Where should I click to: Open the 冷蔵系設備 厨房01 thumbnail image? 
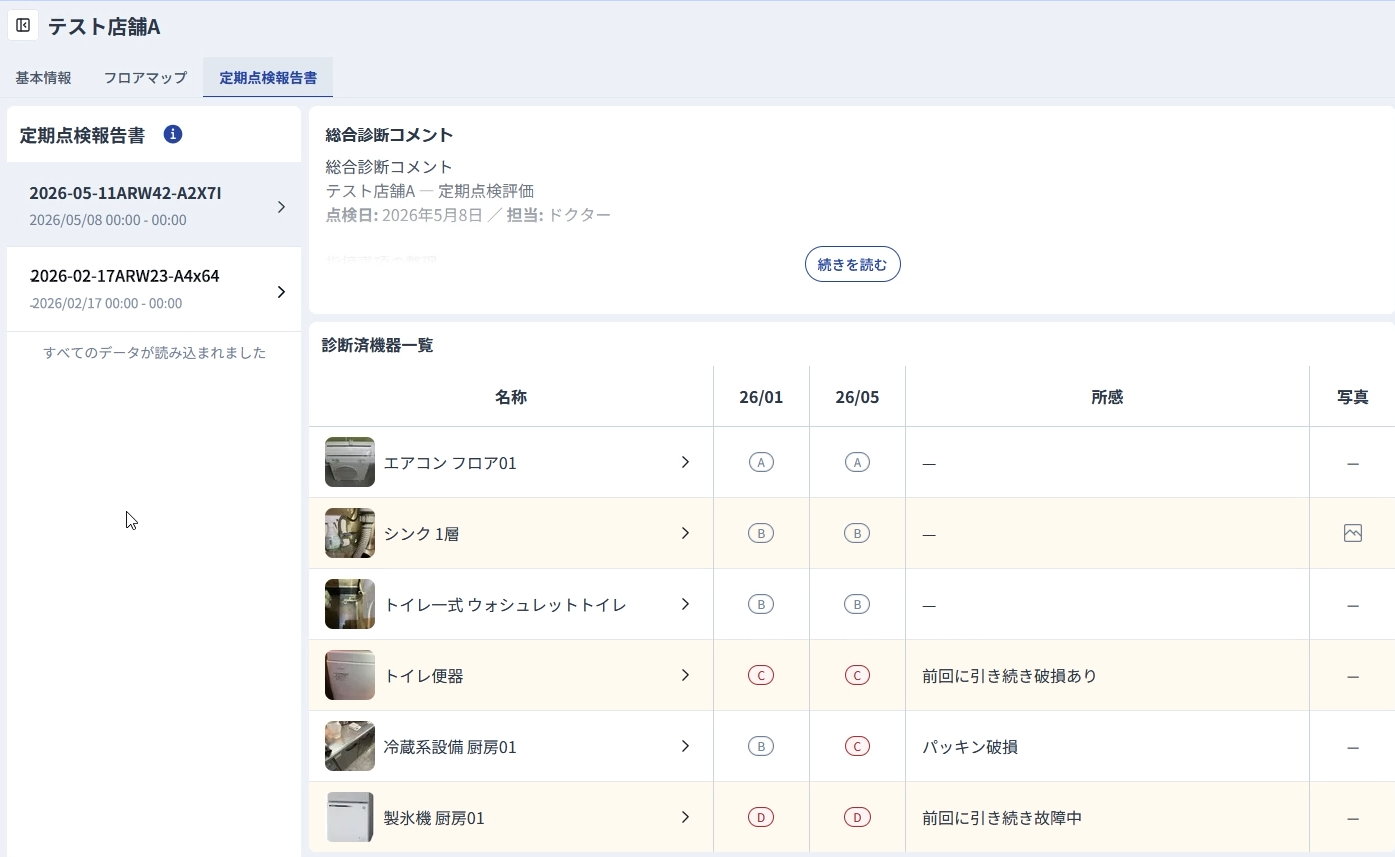point(350,746)
